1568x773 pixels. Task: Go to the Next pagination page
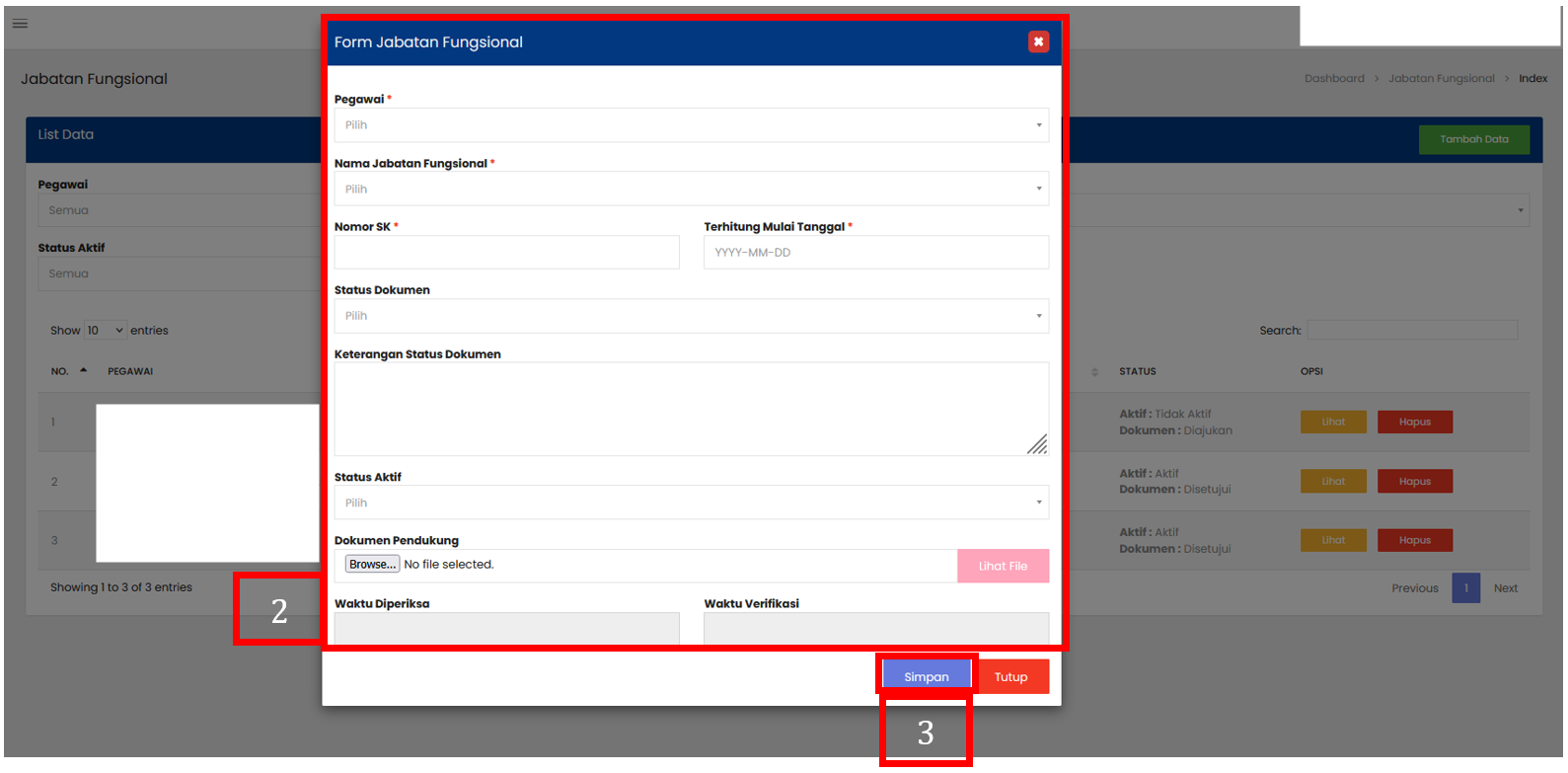(1505, 588)
